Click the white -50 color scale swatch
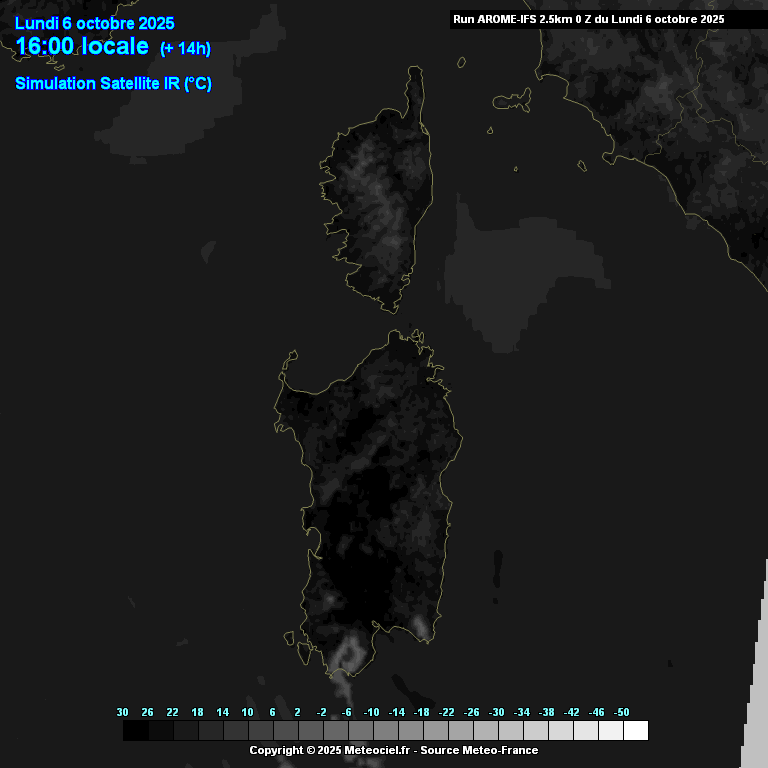This screenshot has width=768, height=768. 635,731
